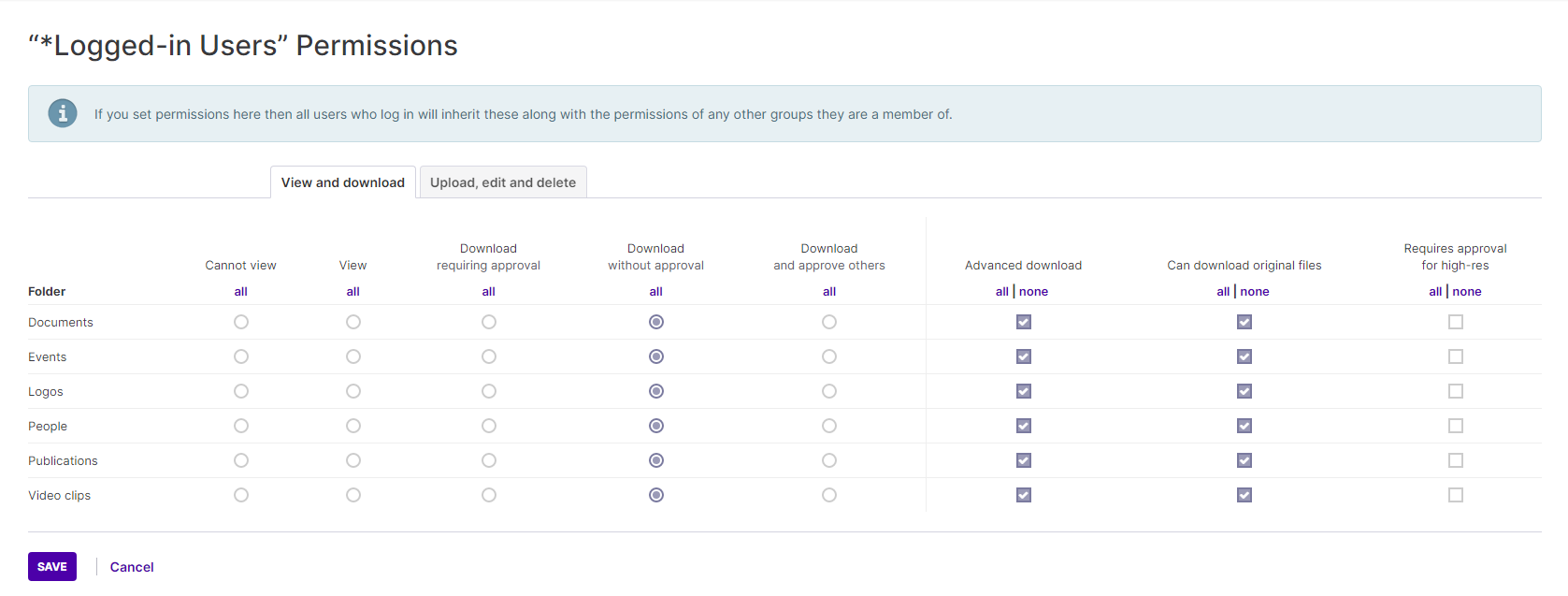The width and height of the screenshot is (1568, 596).
Task: Uncheck Advanced download for People
Action: [1024, 426]
